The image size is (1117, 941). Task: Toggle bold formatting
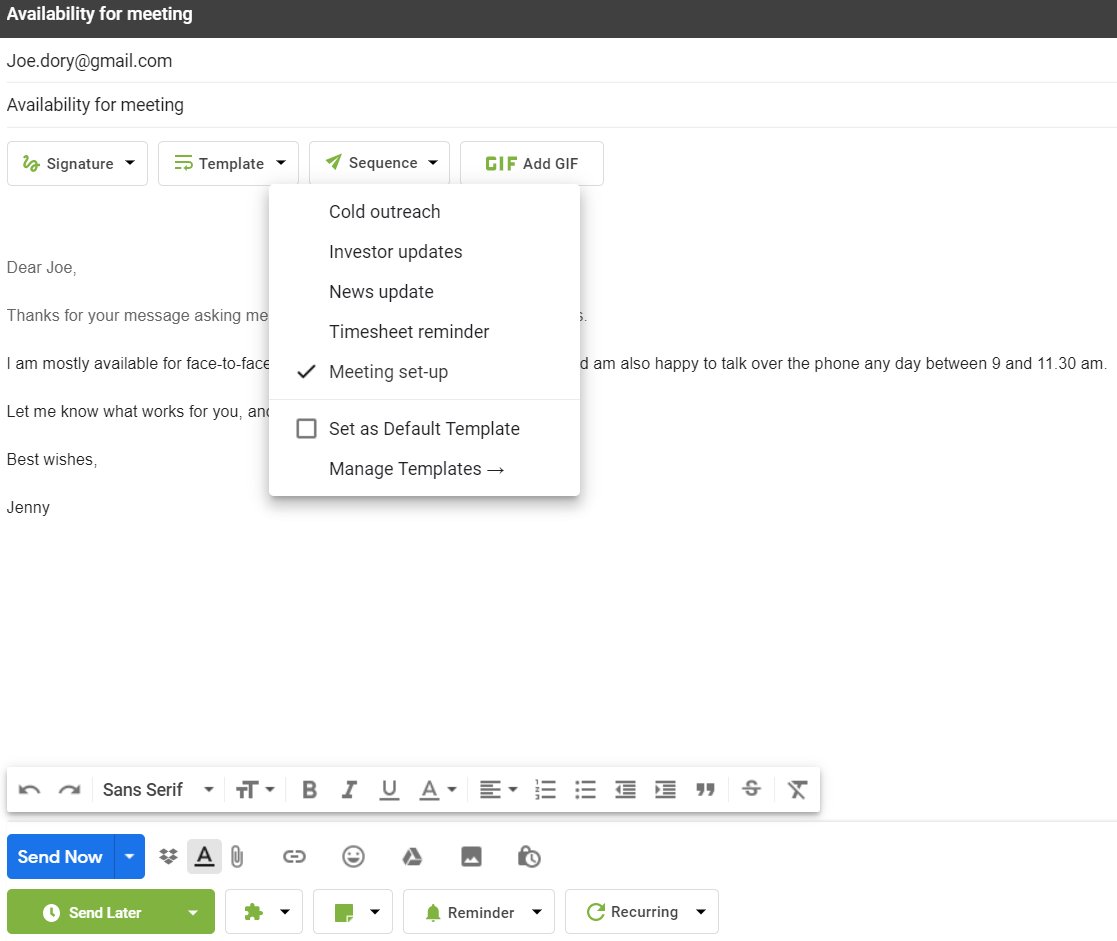(309, 790)
